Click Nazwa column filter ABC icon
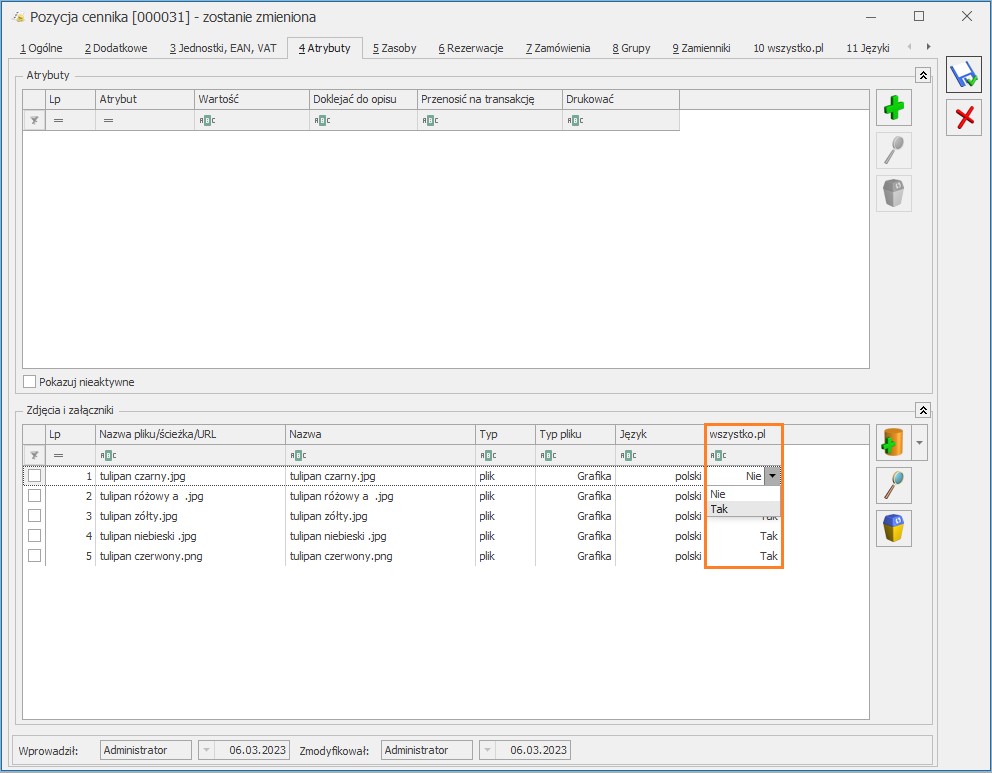Image resolution: width=992 pixels, height=773 pixels. point(298,455)
